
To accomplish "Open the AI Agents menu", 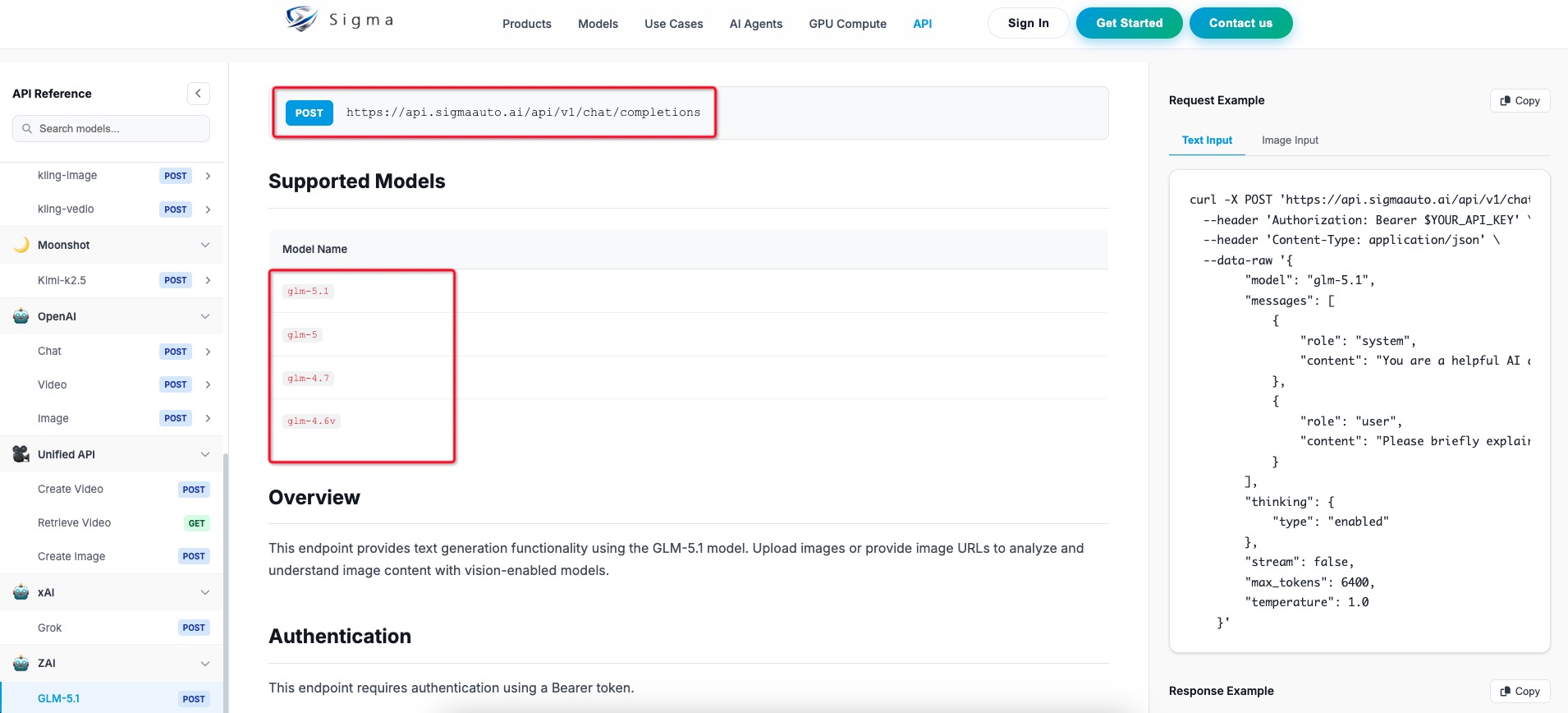I will (756, 24).
